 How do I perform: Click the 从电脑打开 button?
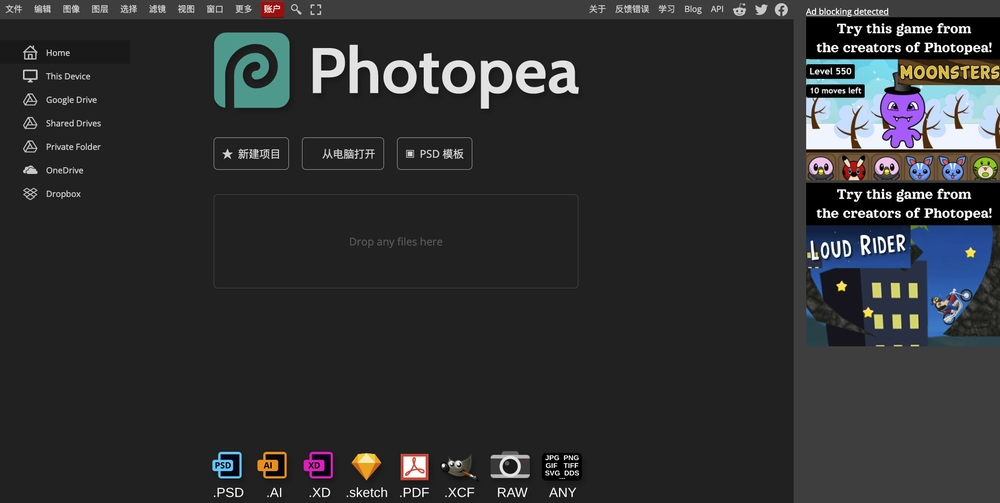pyautogui.click(x=343, y=154)
